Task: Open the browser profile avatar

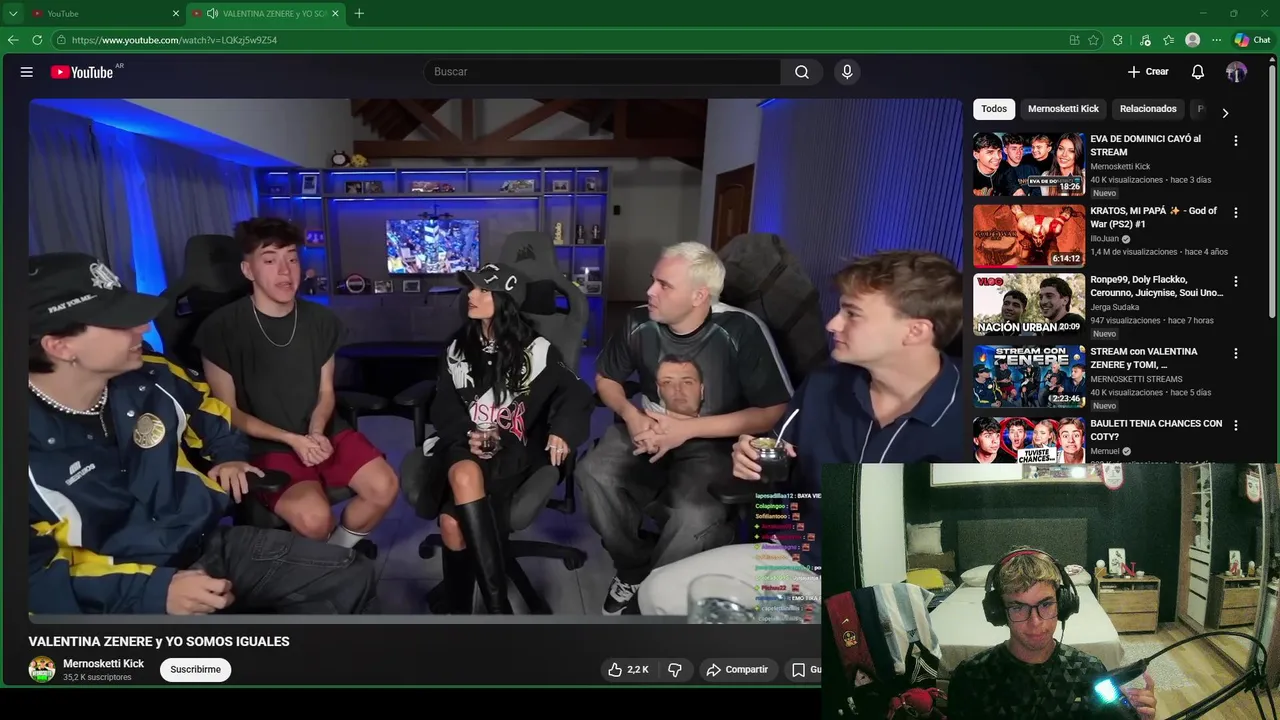Action: [1192, 40]
